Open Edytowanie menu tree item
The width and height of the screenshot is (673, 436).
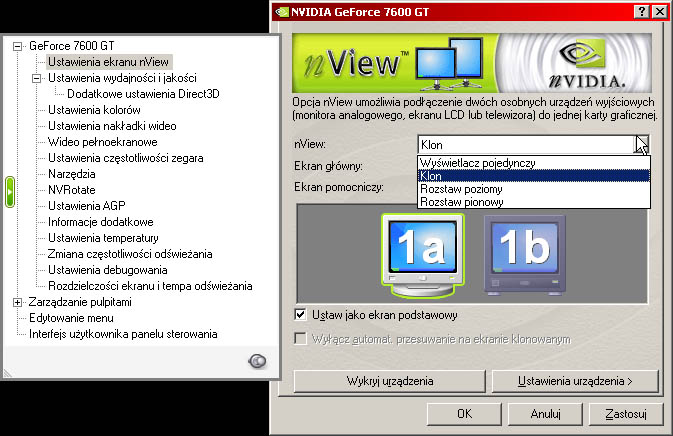71,318
